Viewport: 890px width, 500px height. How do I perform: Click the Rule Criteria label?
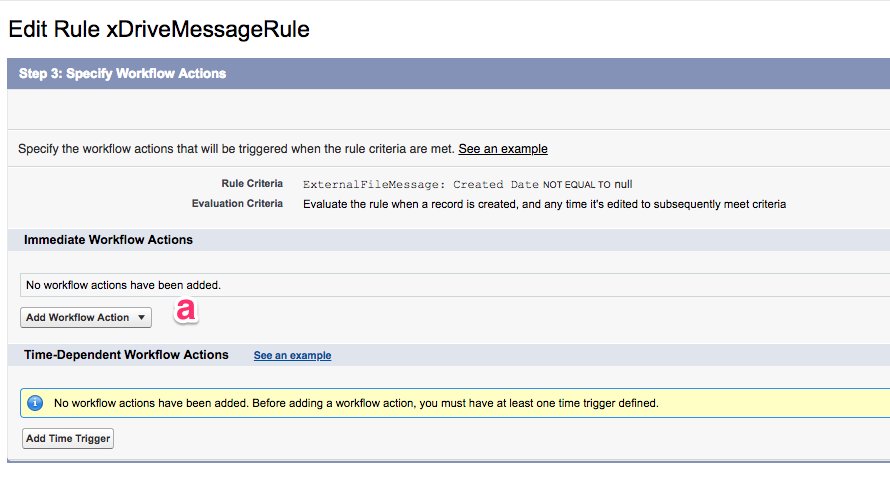pos(252,184)
